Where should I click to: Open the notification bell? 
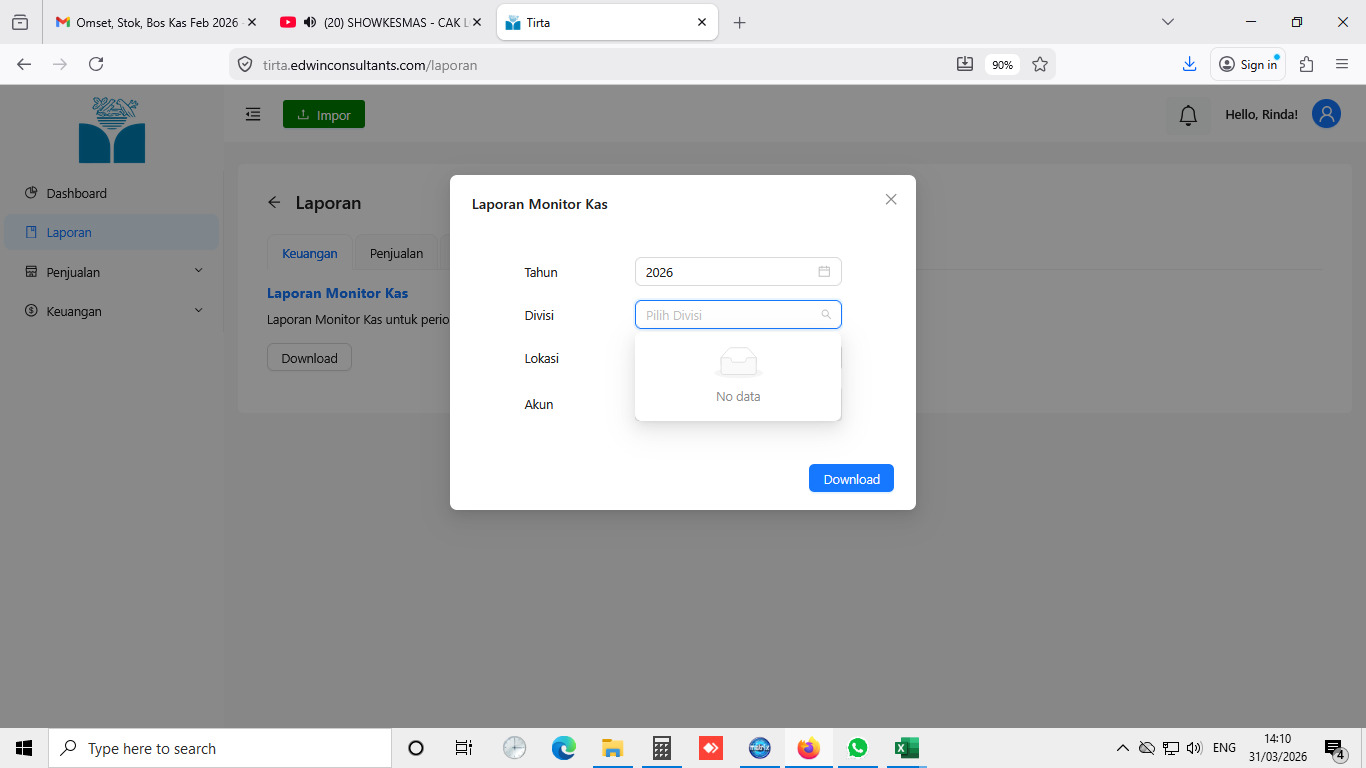pos(1188,116)
